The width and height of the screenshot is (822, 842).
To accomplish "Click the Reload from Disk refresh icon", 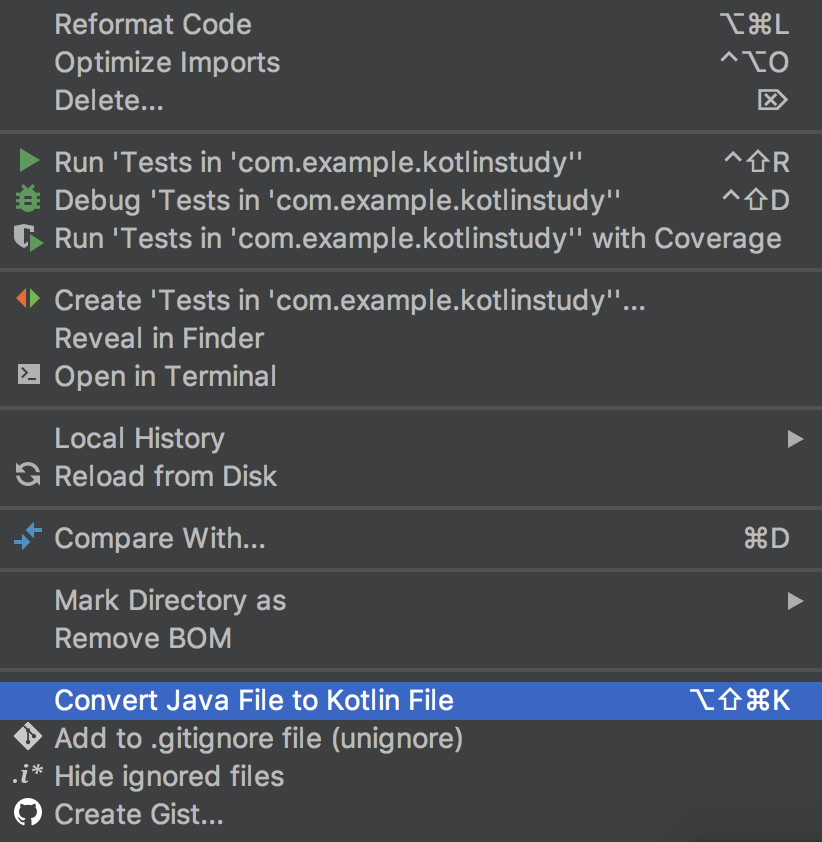I will click(28, 475).
